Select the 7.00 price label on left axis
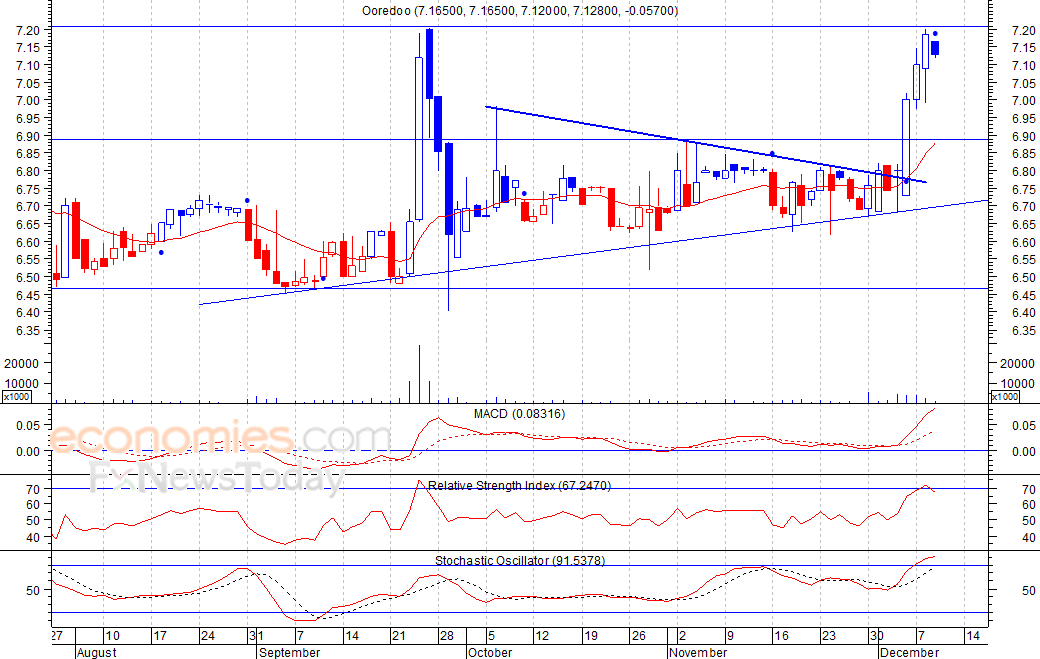The height and width of the screenshot is (659, 1040). [x=29, y=101]
